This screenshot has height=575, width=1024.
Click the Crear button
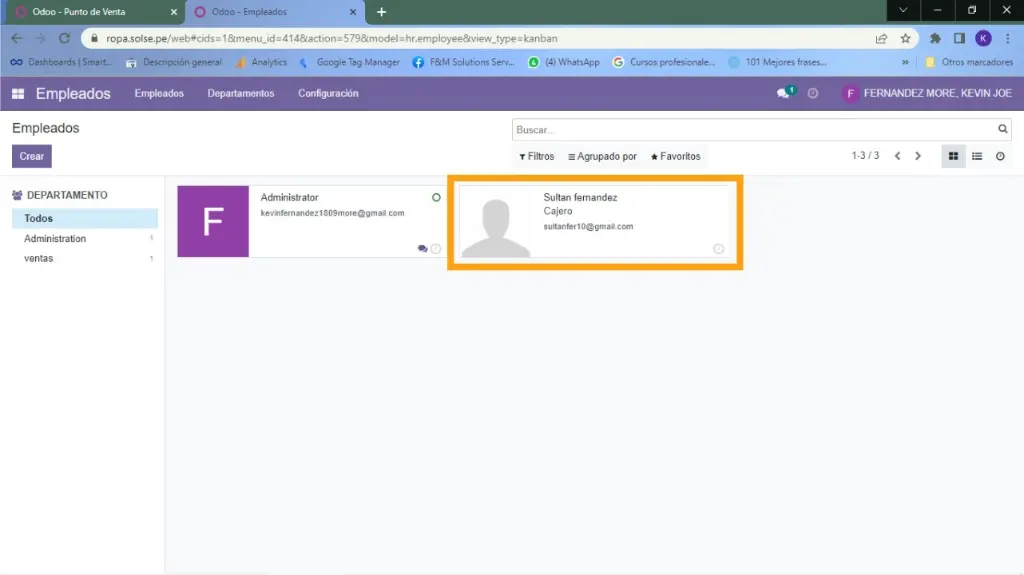click(31, 157)
